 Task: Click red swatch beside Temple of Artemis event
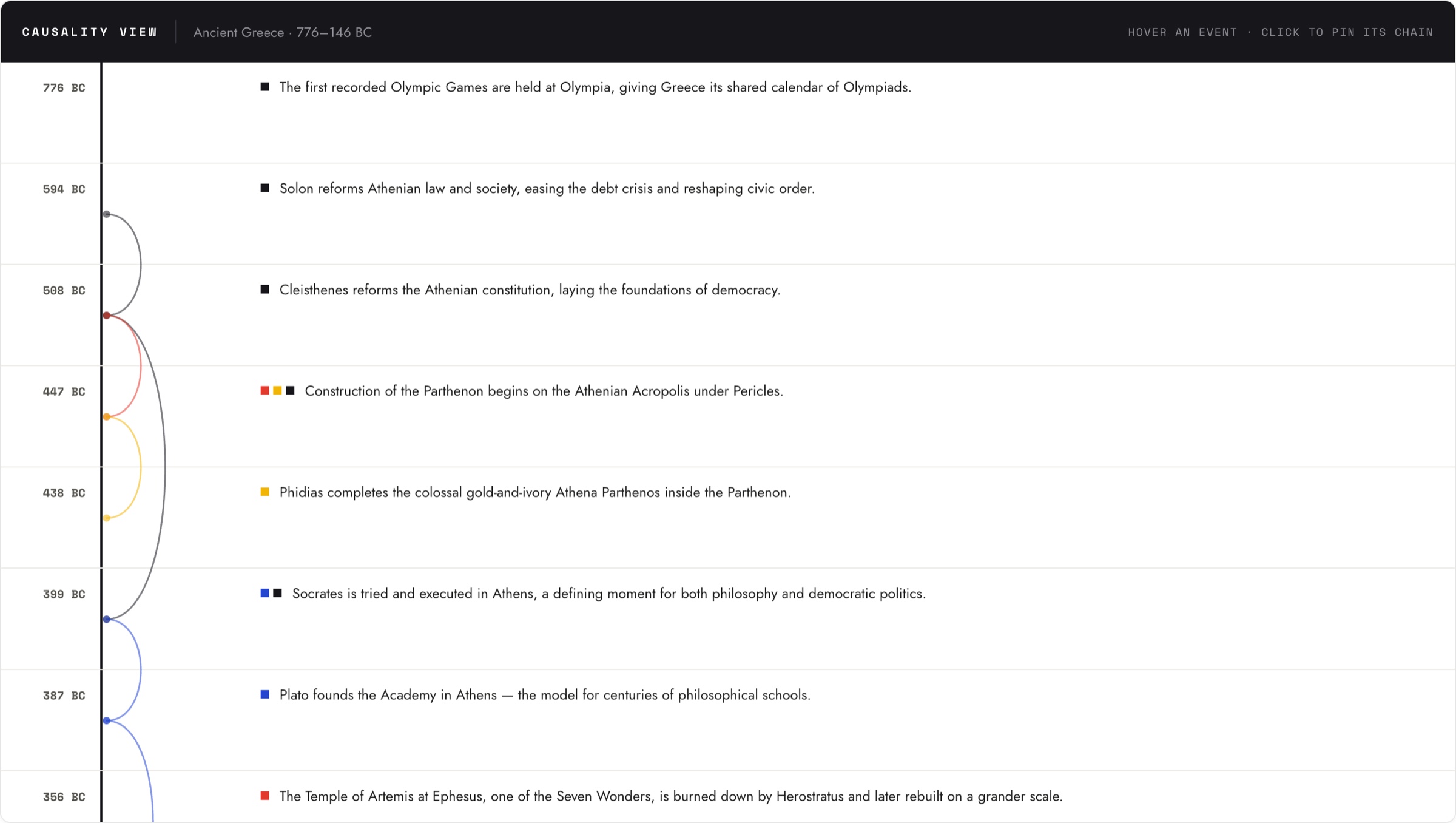click(x=265, y=796)
